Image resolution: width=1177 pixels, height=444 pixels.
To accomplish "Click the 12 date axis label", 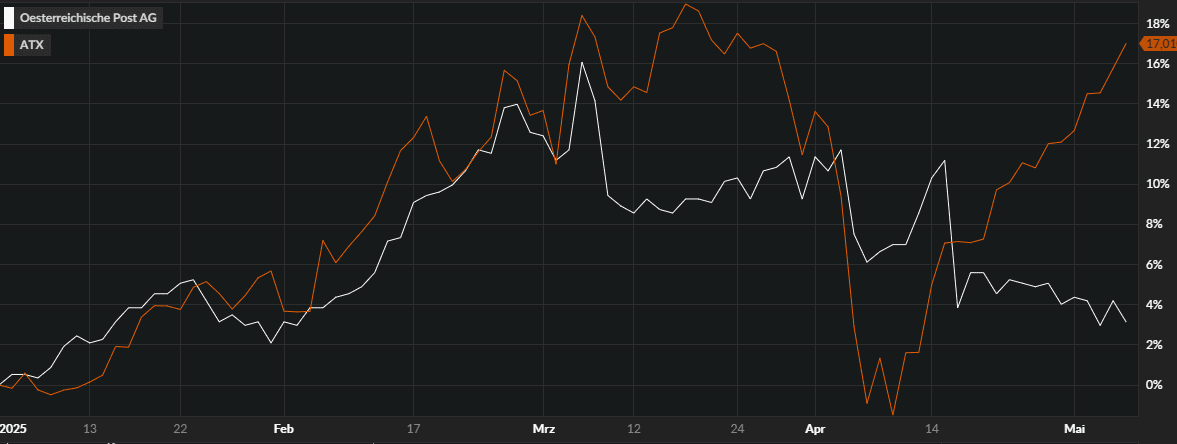I will (x=634, y=429).
